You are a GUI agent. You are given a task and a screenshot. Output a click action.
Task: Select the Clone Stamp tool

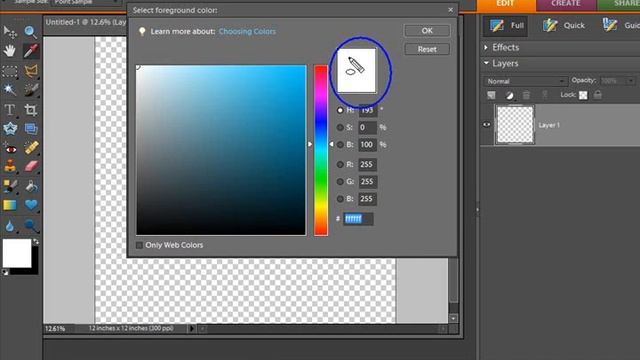(x=10, y=166)
